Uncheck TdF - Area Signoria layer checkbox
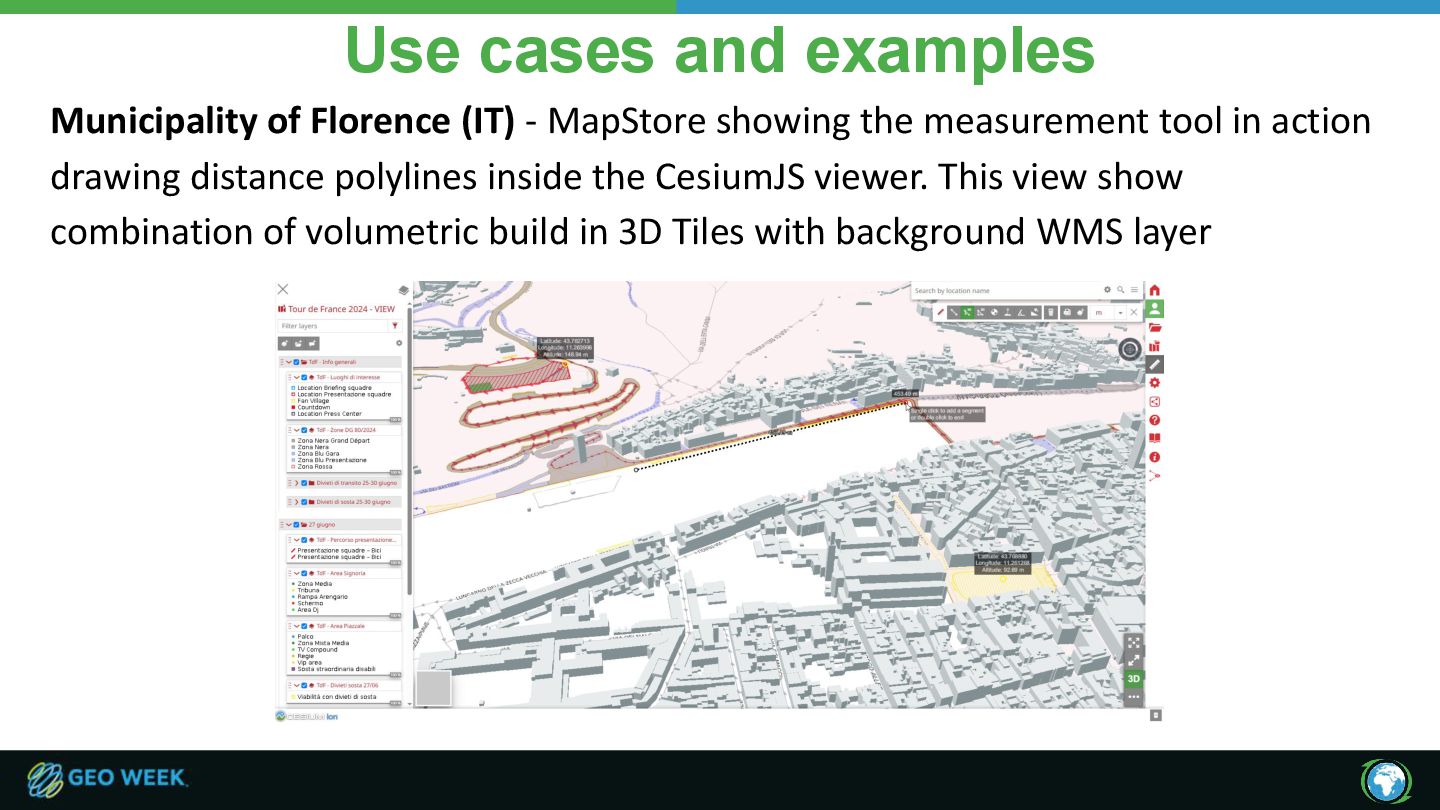 (304, 573)
